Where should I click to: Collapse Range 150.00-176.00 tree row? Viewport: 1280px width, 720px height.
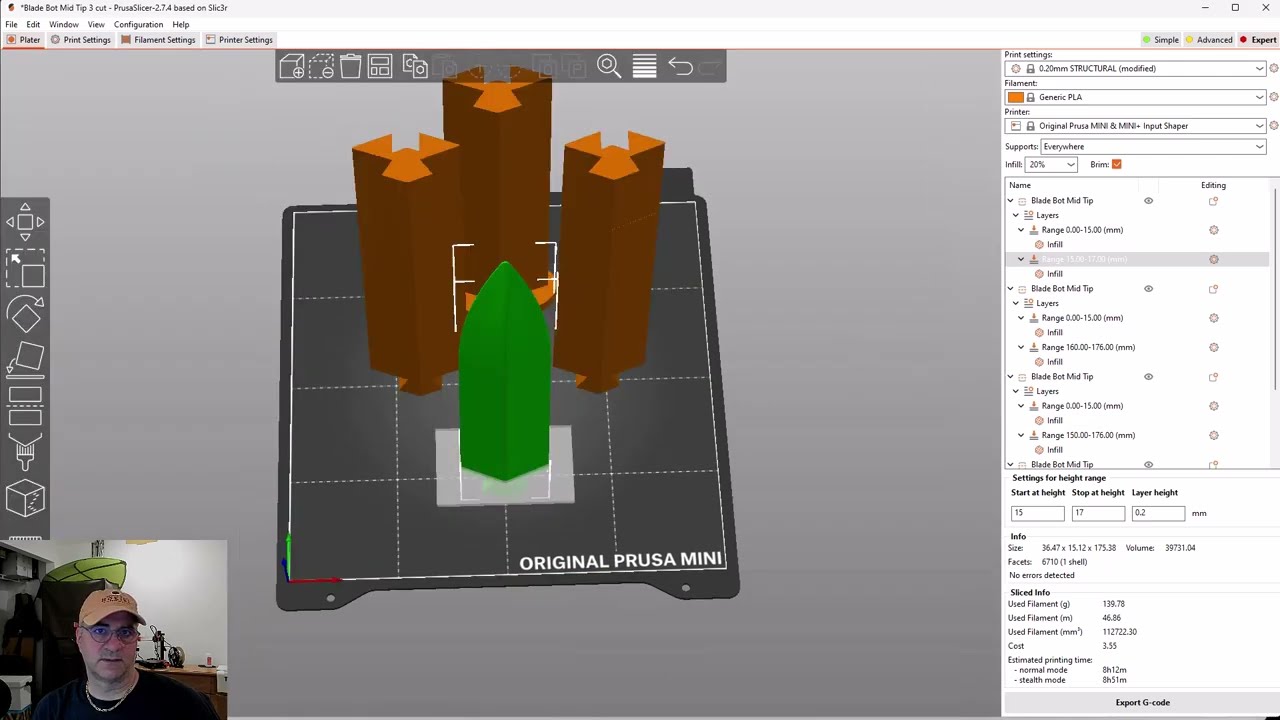(x=1021, y=435)
